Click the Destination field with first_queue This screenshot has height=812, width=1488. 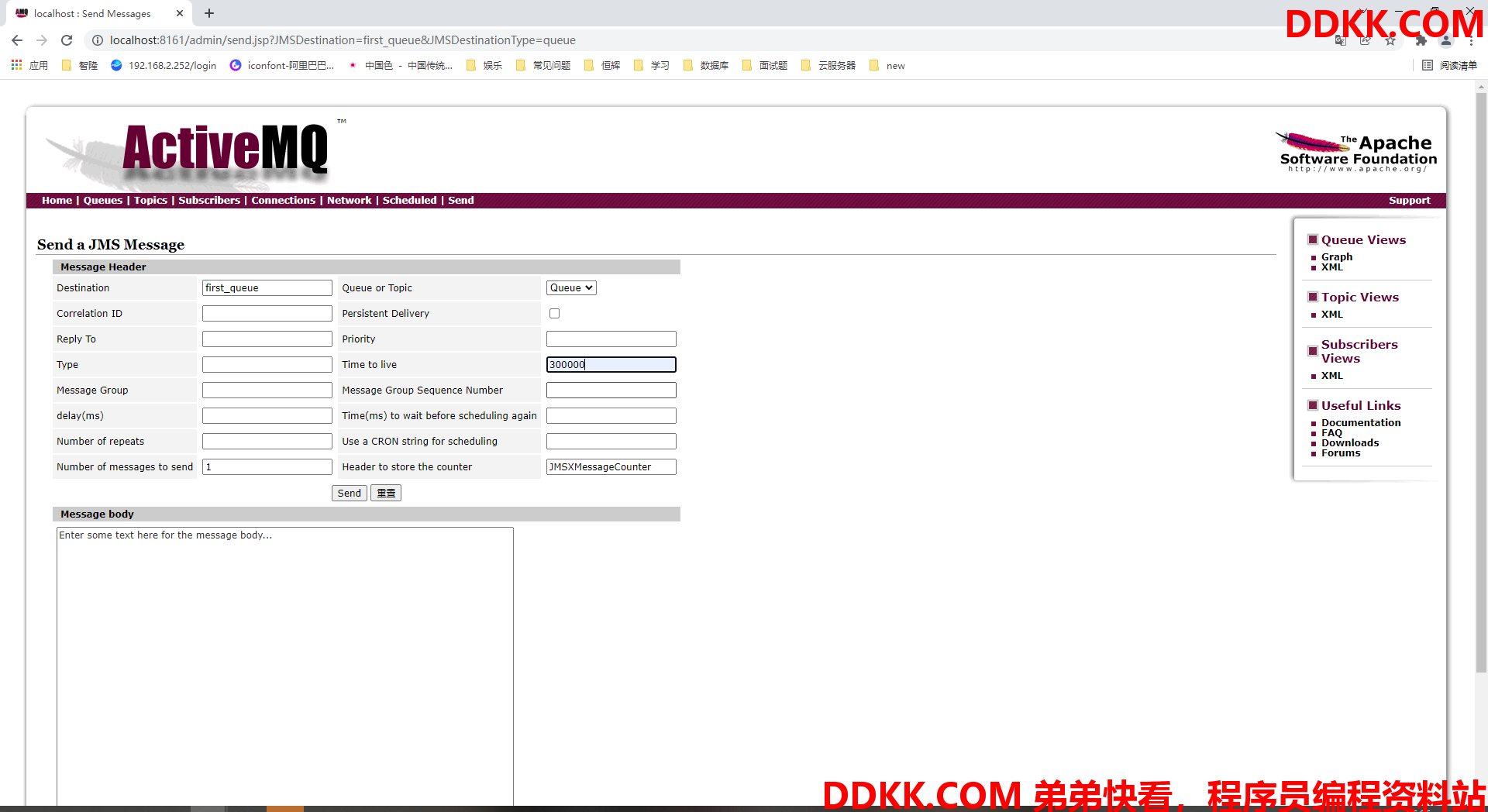(267, 287)
